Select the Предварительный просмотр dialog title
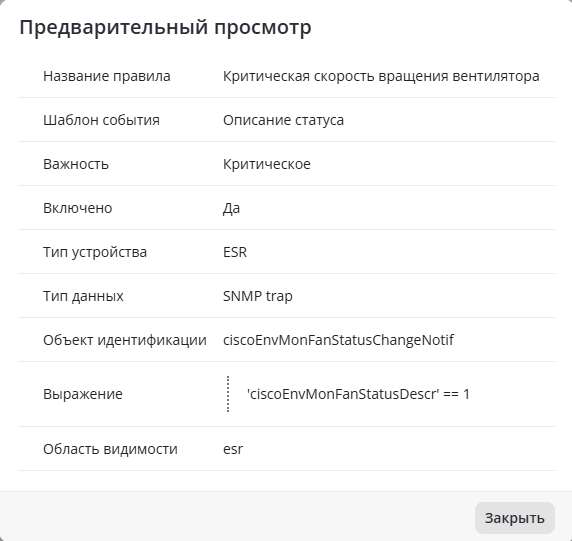This screenshot has width=572, height=541. click(165, 28)
